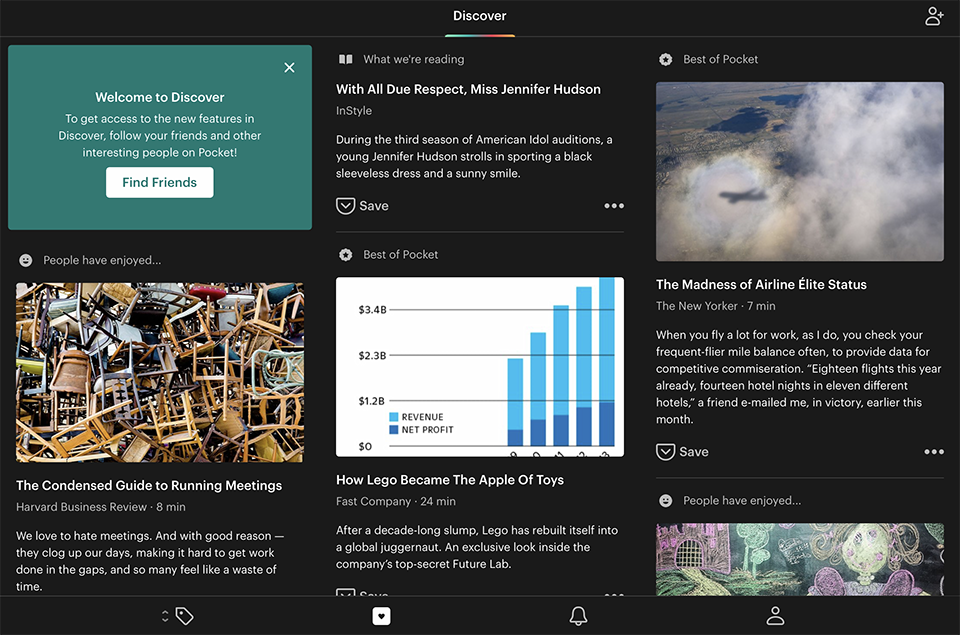Click 'Harvard Business Review · 8 min' text

click(100, 507)
